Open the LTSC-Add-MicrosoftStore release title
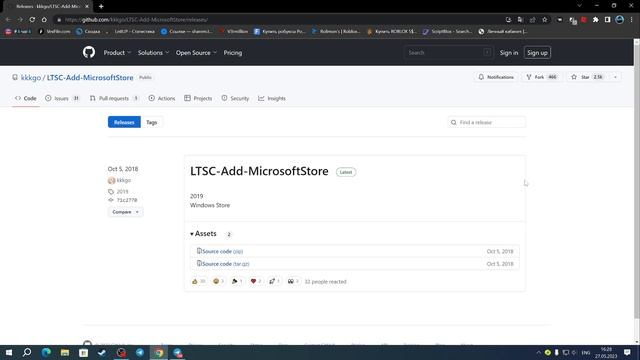Viewport: 640px width, 360px height. pos(259,171)
